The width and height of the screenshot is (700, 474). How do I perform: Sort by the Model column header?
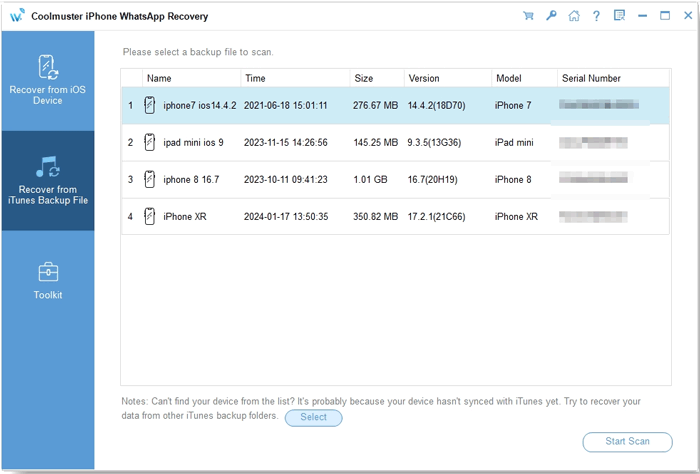525,78
